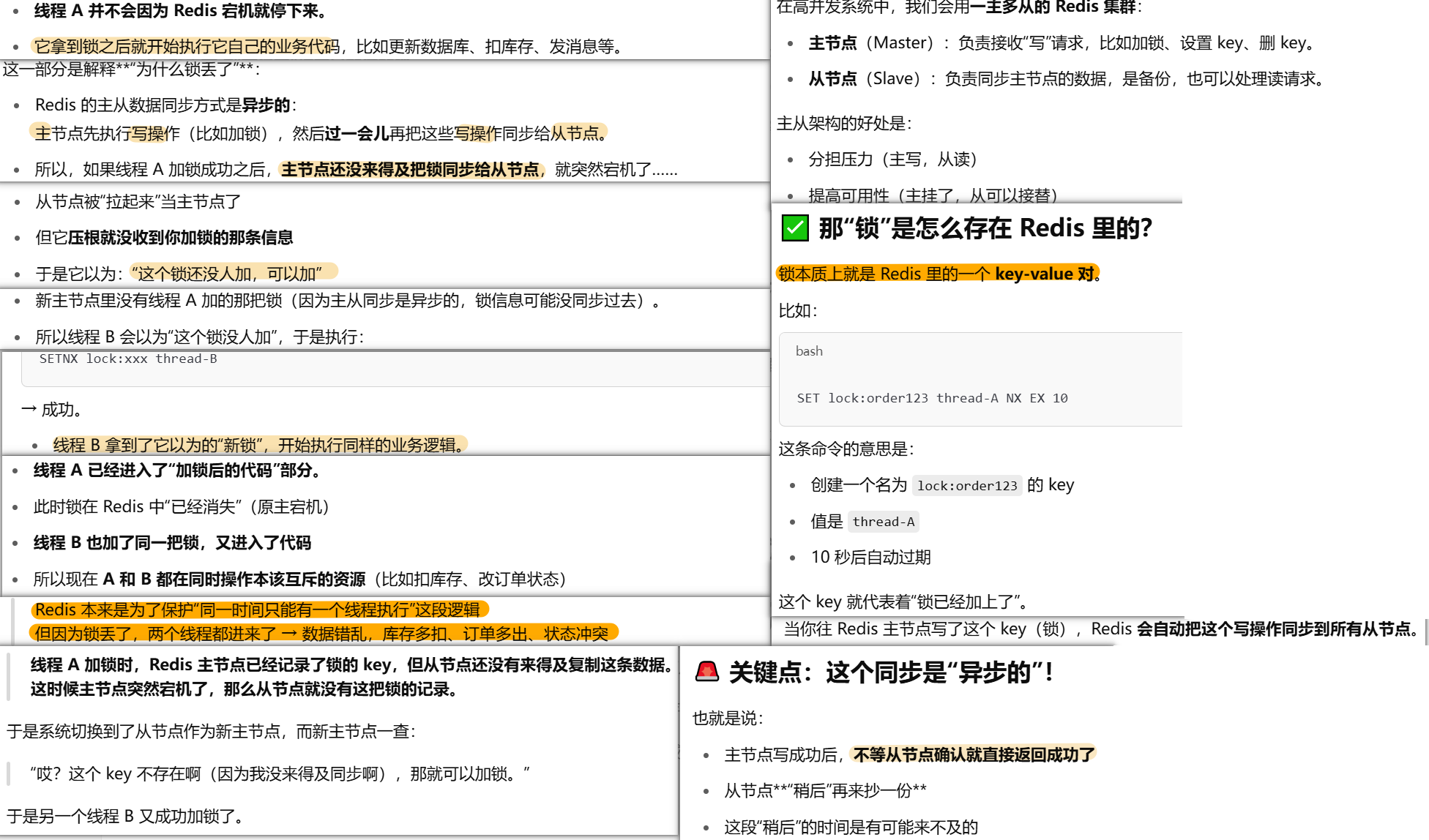Viewport: 1429px width, 840px height.
Task: Click the line "主从架构的好处是:"
Action: pos(844,124)
